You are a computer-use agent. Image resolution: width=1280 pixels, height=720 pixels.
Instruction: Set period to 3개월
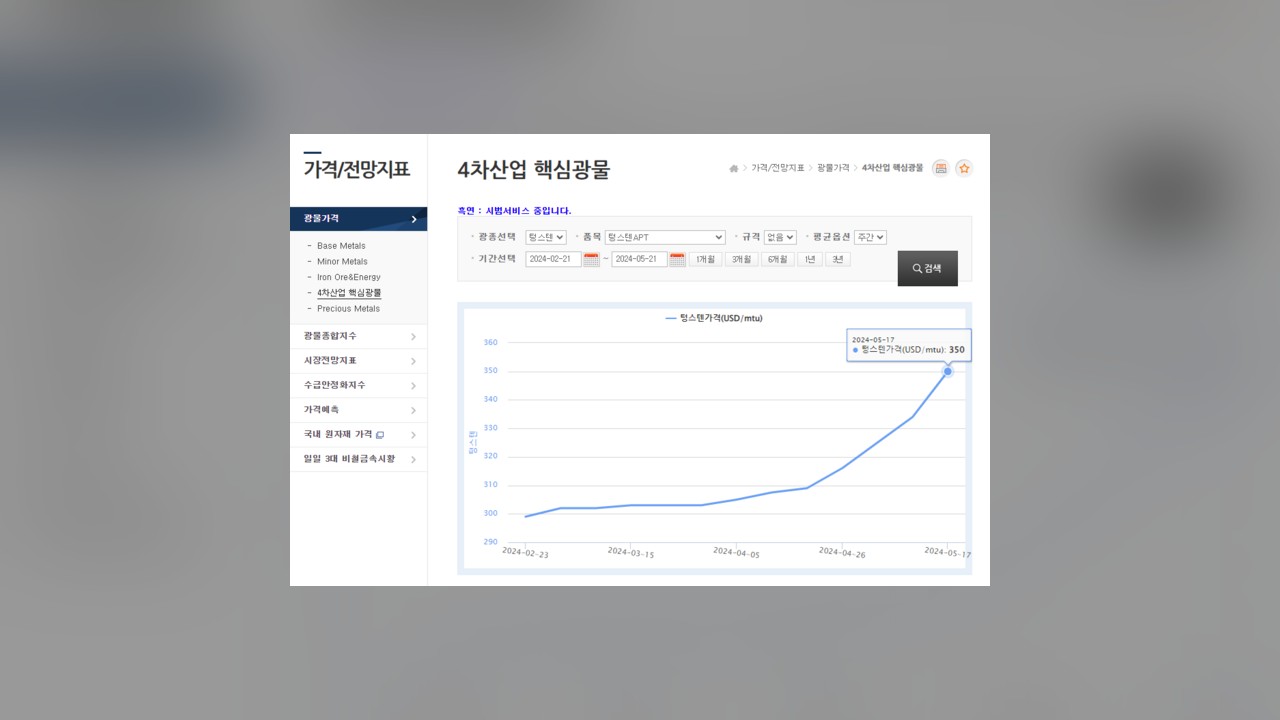[x=741, y=259]
